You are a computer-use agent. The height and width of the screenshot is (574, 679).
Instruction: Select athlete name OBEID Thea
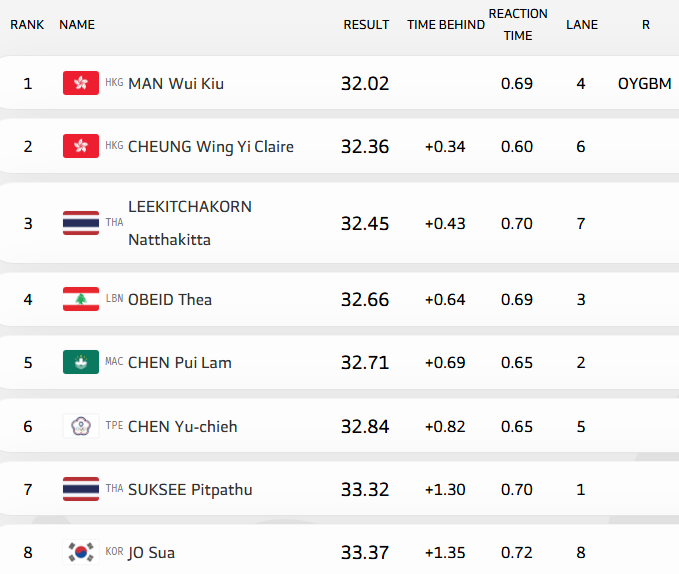(169, 299)
